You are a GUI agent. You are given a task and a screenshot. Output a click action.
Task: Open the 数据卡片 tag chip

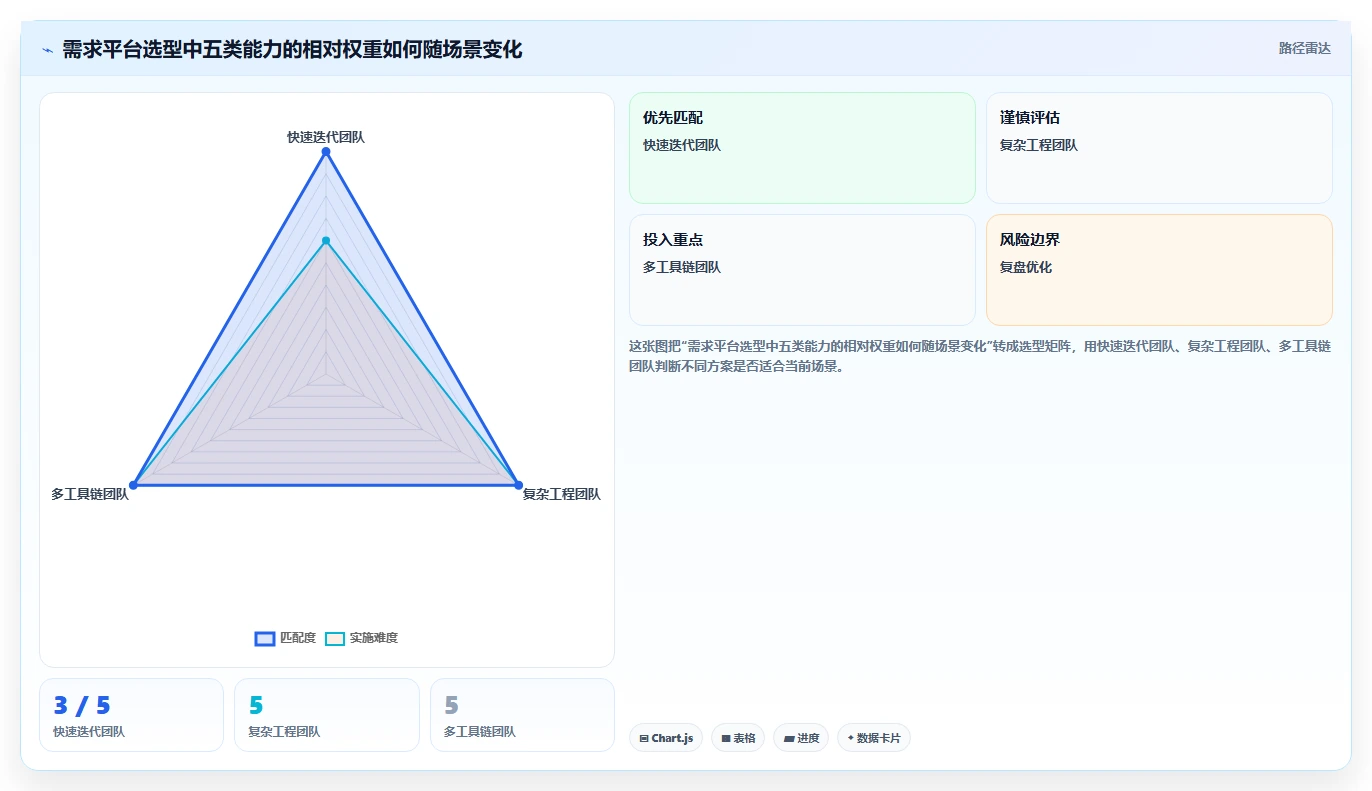874,738
